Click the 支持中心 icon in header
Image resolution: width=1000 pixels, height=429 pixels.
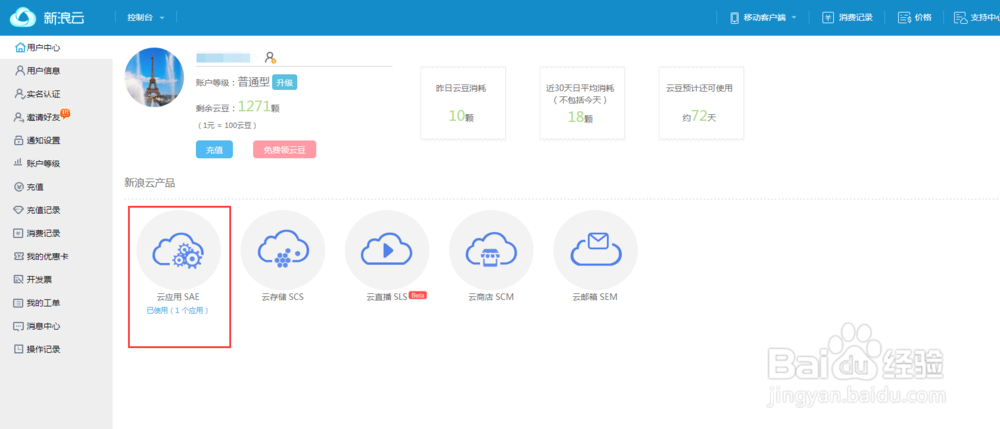(960, 18)
